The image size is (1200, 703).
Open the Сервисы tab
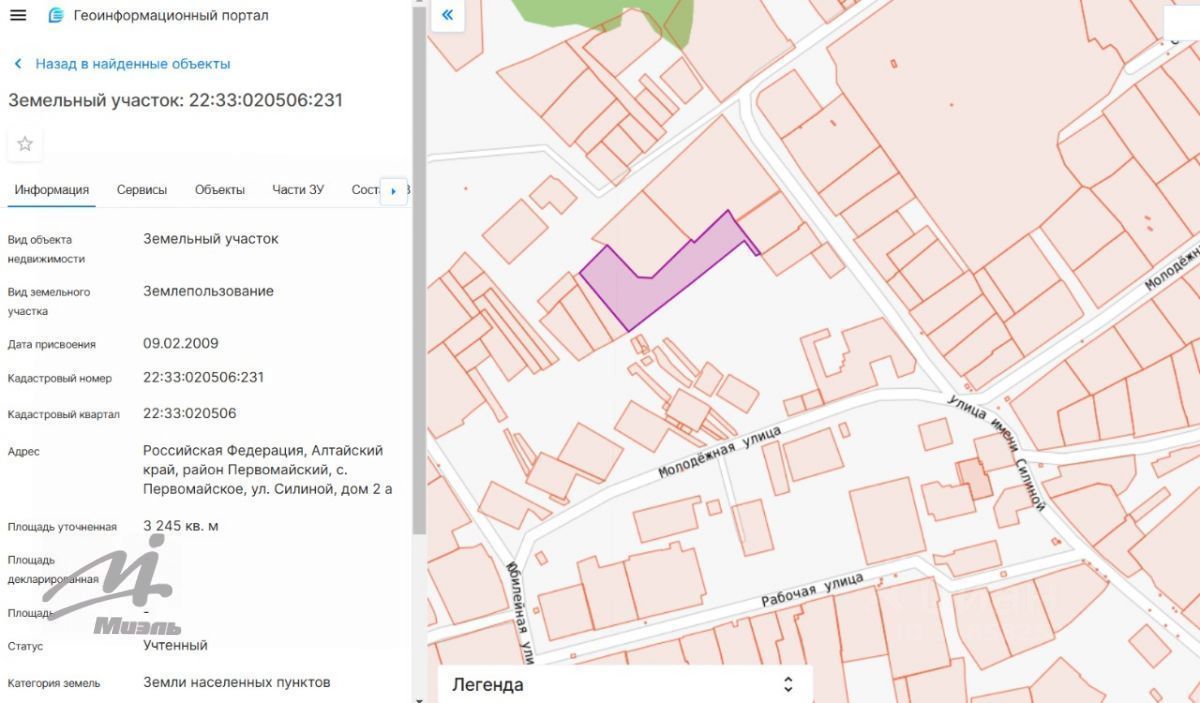click(x=142, y=189)
